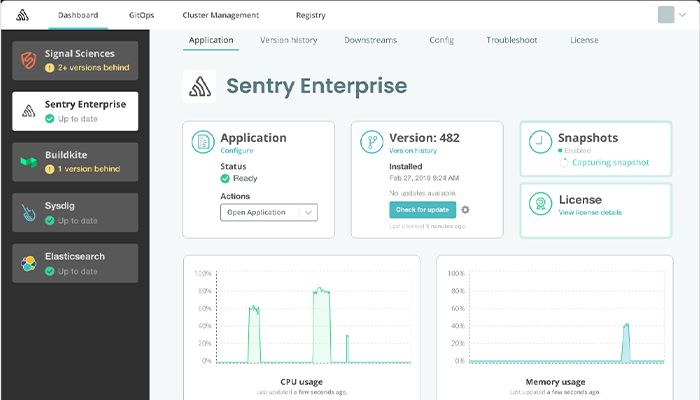The image size is (700, 400).
Task: Click the Sysdig app icon in sidebar
Action: [29, 213]
